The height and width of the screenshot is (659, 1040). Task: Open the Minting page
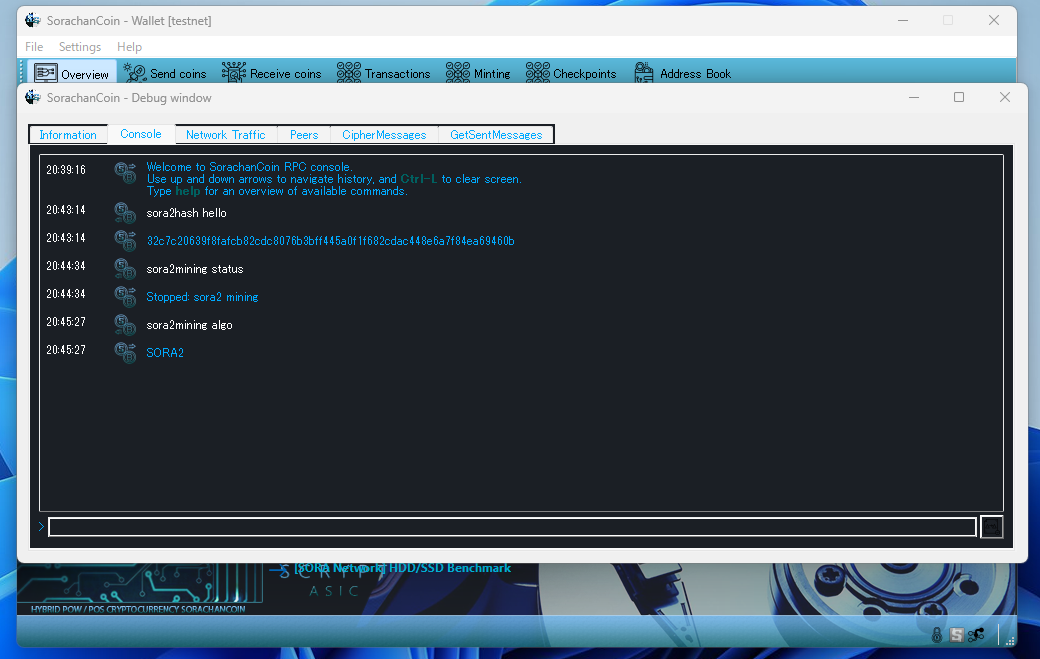coord(478,73)
